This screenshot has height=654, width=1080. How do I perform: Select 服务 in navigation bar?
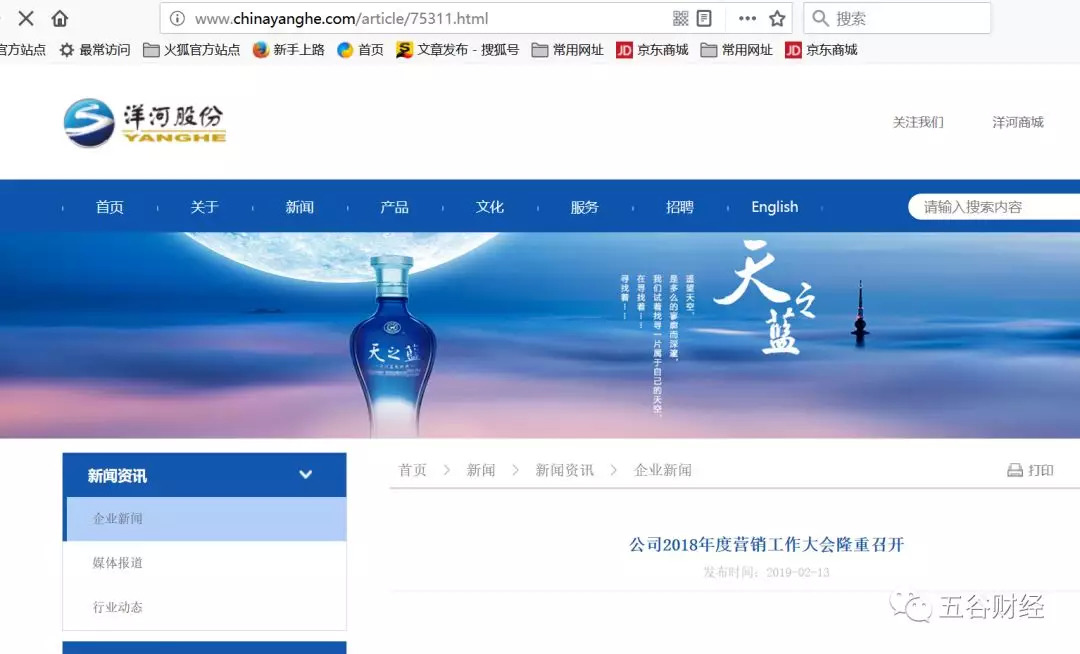[585, 207]
